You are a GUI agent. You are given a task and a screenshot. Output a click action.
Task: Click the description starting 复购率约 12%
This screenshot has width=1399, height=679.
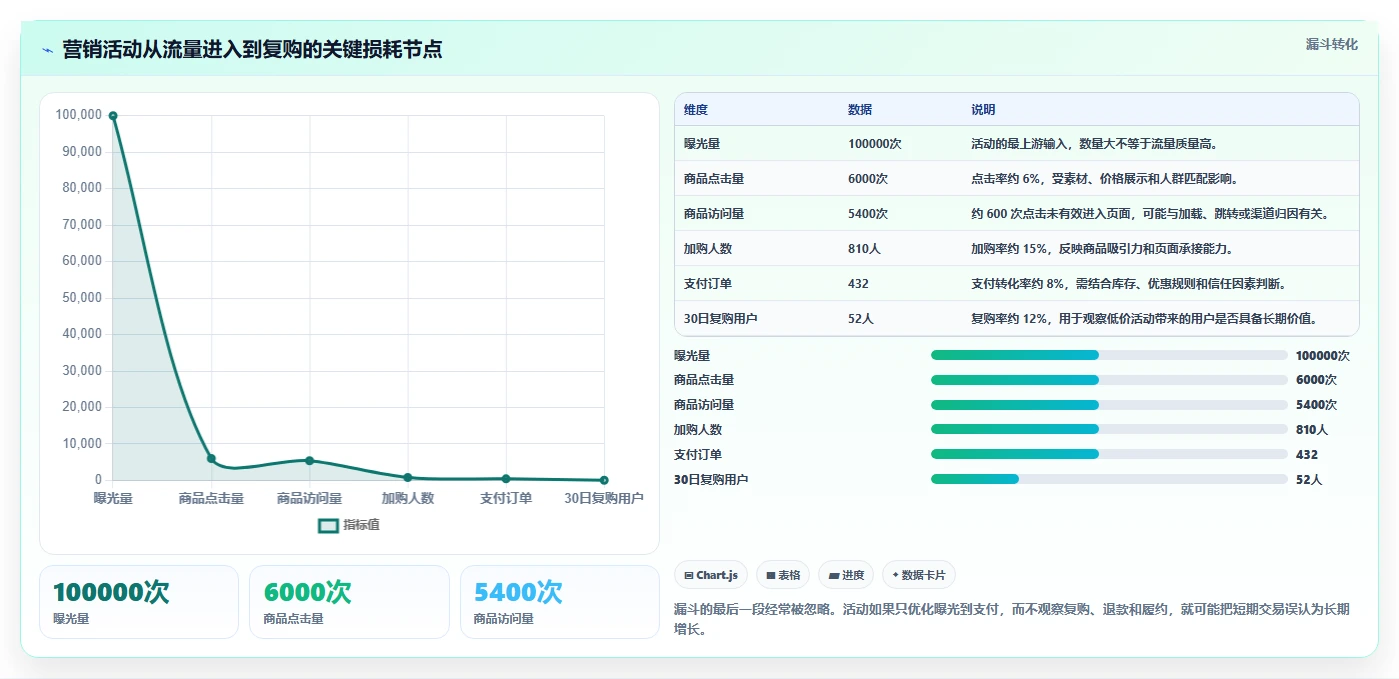(1147, 319)
